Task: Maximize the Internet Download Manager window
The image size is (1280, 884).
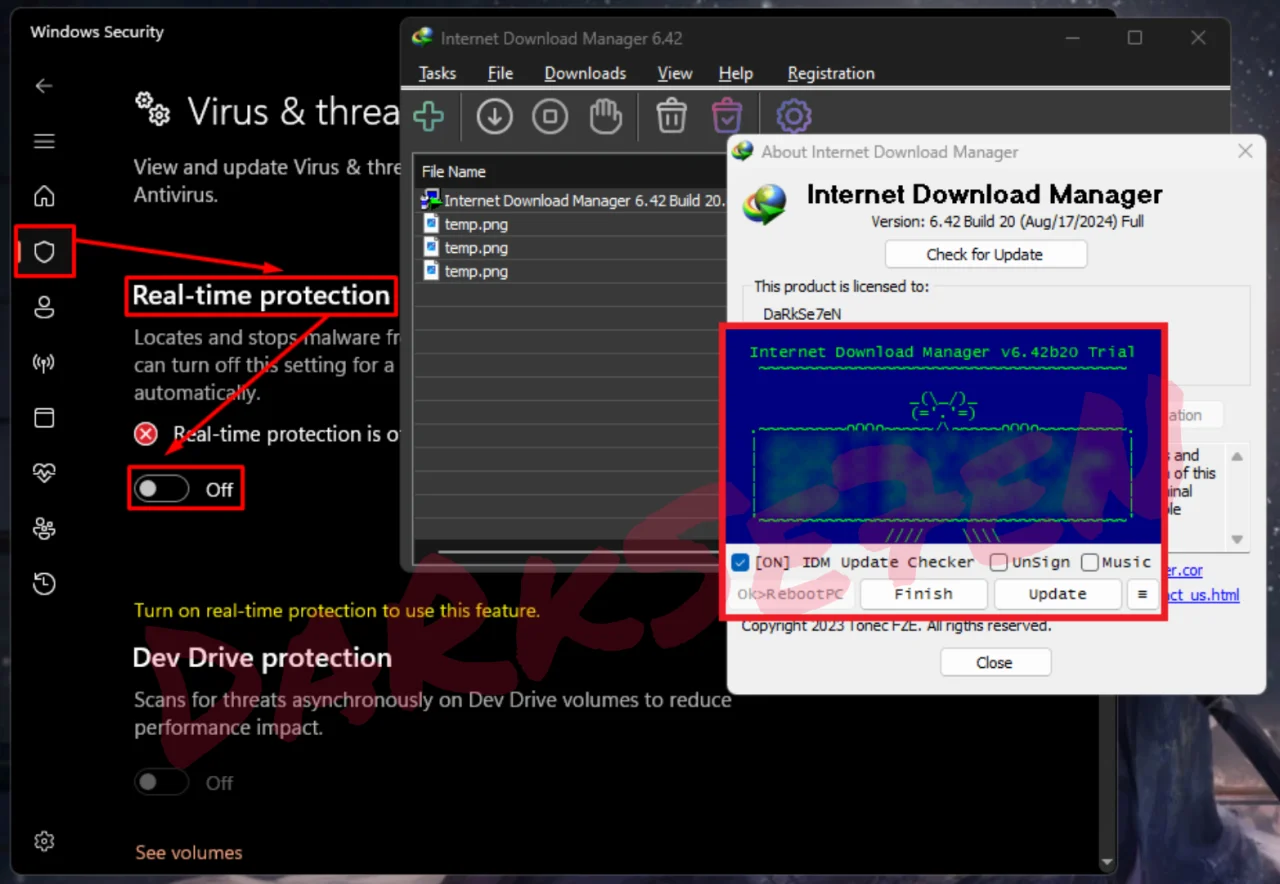Action: coord(1135,38)
